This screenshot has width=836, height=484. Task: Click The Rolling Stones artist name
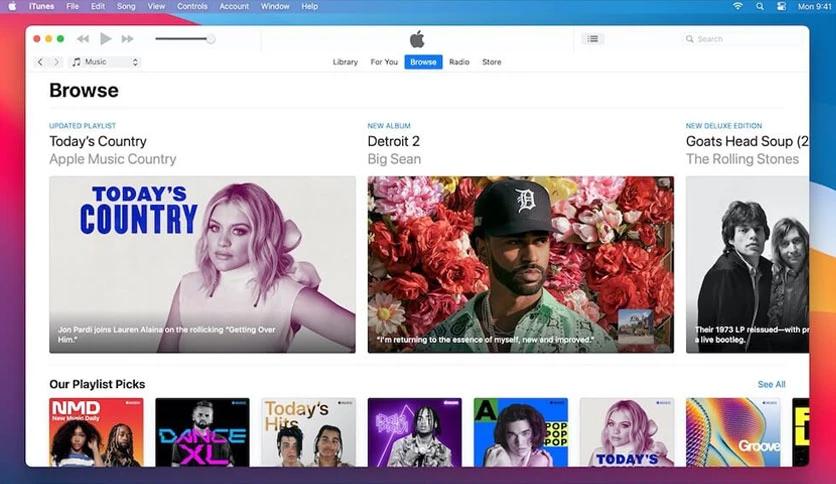point(742,159)
